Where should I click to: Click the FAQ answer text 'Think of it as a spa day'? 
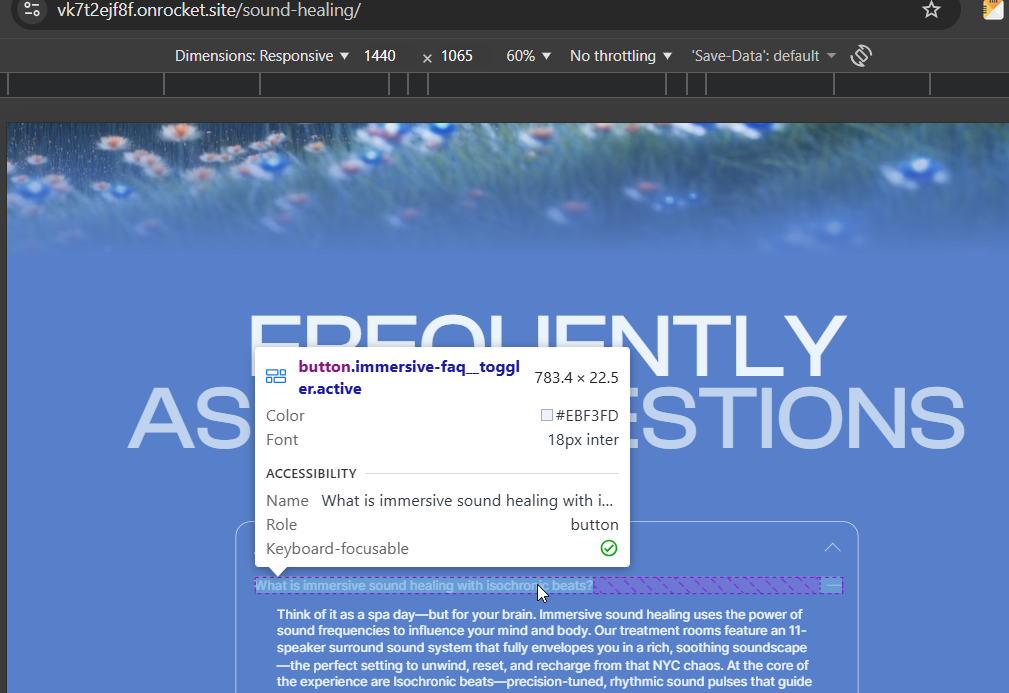(x=545, y=648)
